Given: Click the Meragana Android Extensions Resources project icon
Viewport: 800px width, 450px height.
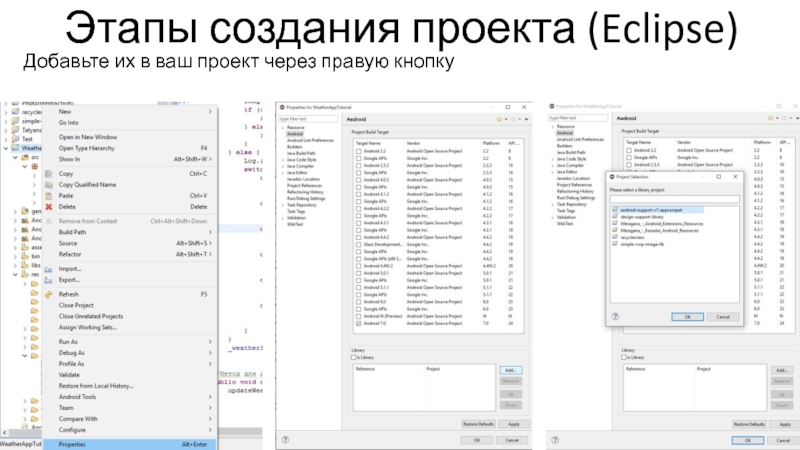Looking at the screenshot, I should click(615, 223).
